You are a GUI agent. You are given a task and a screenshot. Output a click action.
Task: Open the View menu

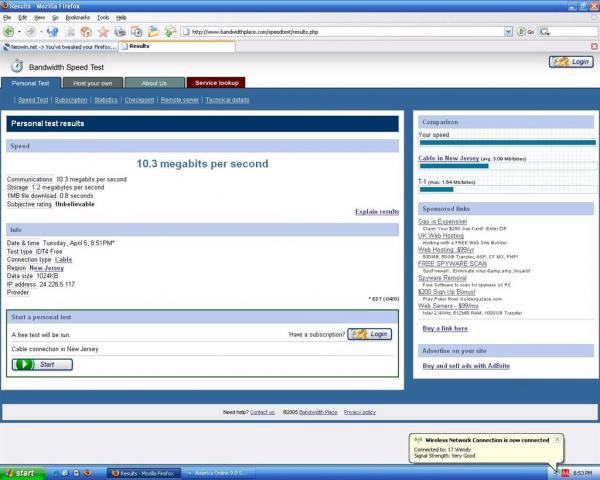point(39,18)
